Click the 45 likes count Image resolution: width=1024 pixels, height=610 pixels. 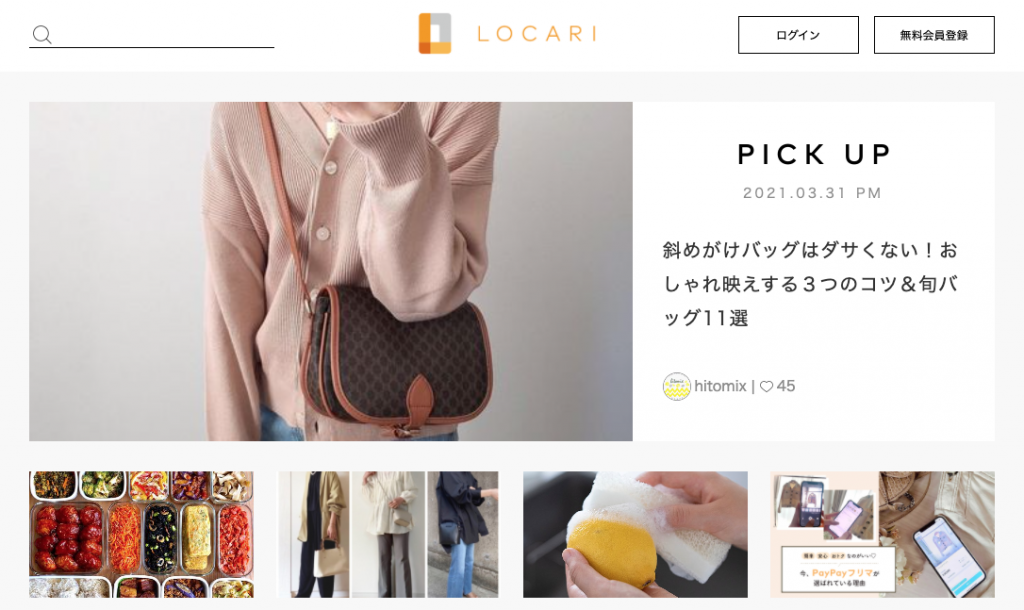click(786, 387)
